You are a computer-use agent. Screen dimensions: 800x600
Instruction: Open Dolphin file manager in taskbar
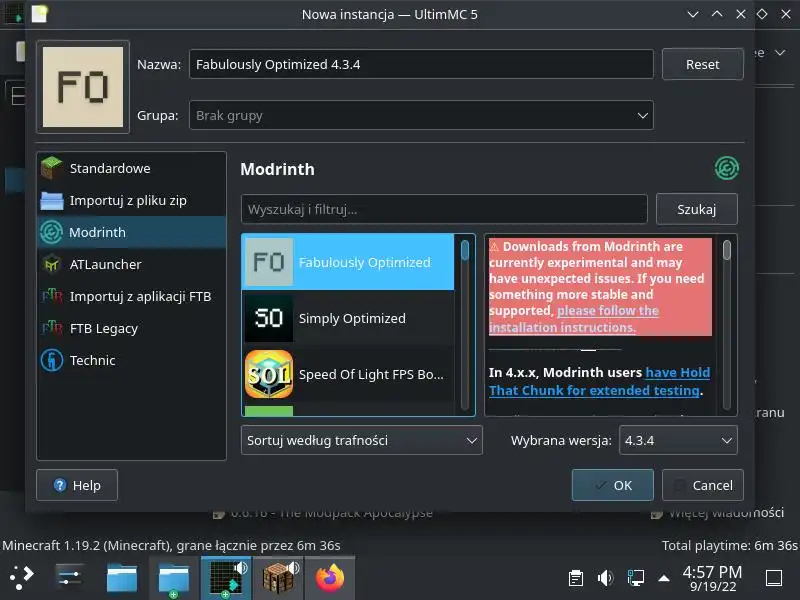click(x=122, y=578)
